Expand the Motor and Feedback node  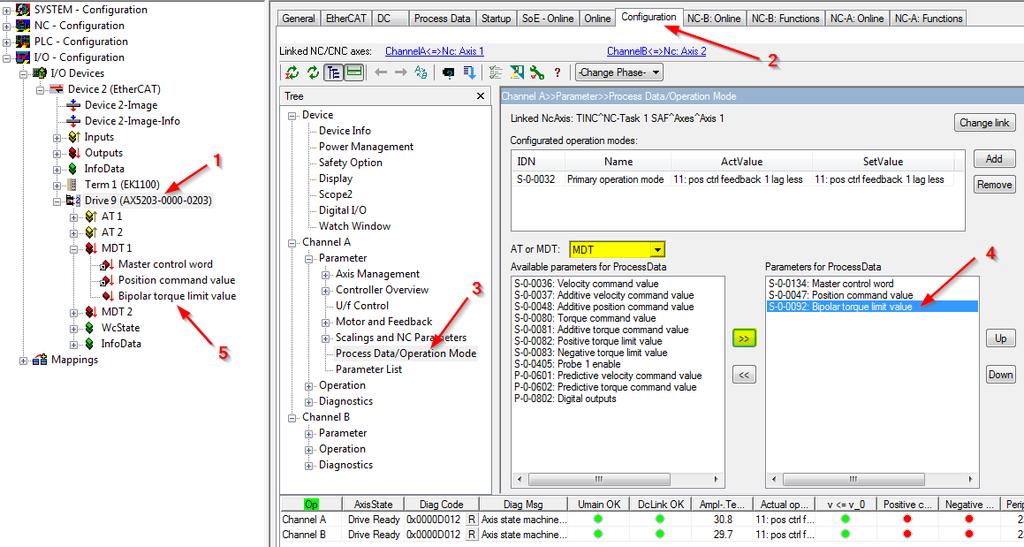point(325,322)
